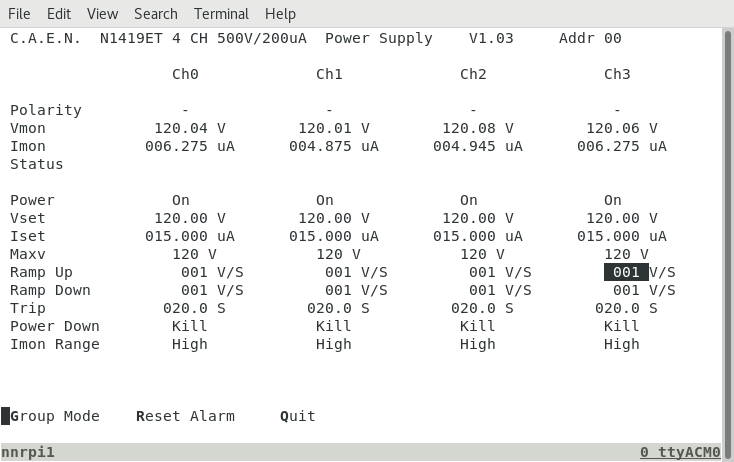Click Ch1 Iset 015.000 uA field
The width and height of the screenshot is (734, 462).
point(334,236)
